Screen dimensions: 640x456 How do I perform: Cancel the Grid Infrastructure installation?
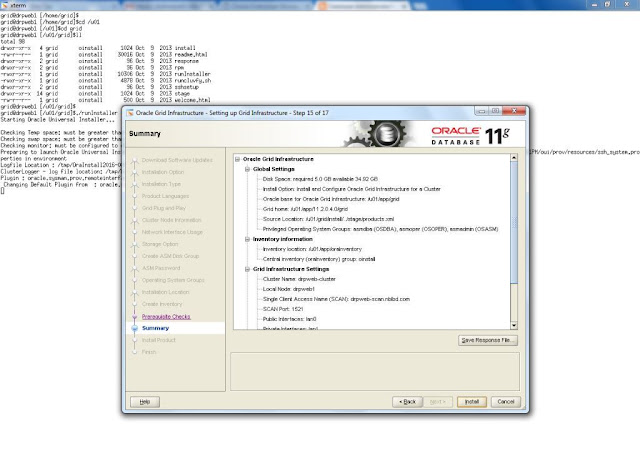(x=506, y=402)
